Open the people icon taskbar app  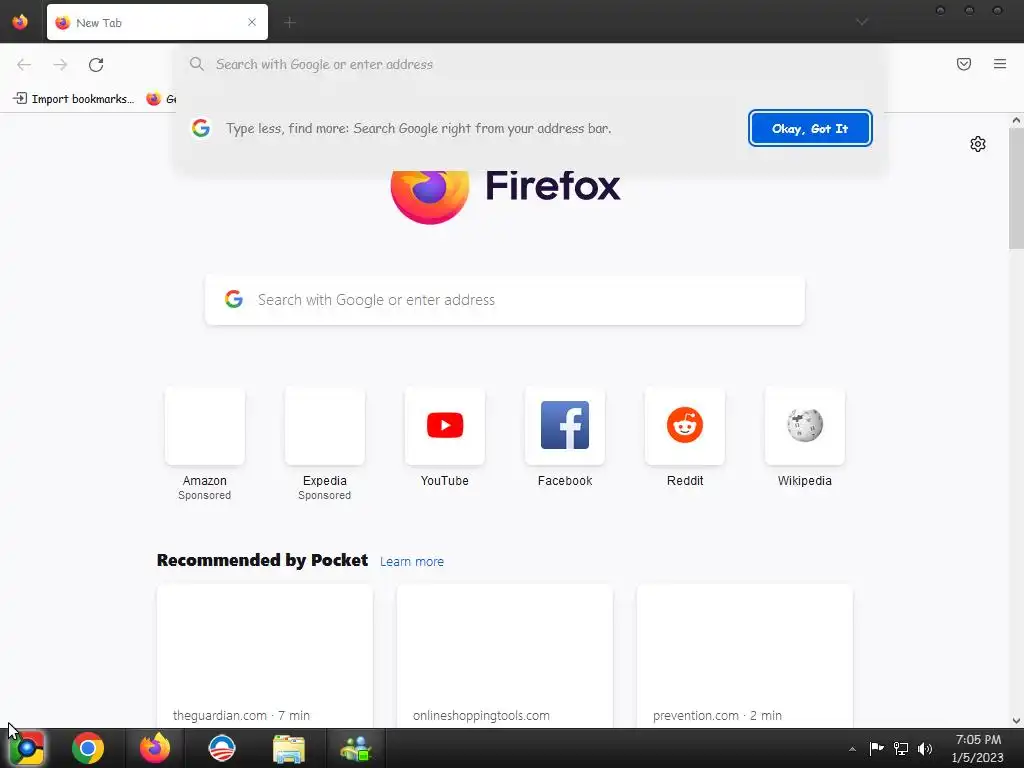(355, 748)
